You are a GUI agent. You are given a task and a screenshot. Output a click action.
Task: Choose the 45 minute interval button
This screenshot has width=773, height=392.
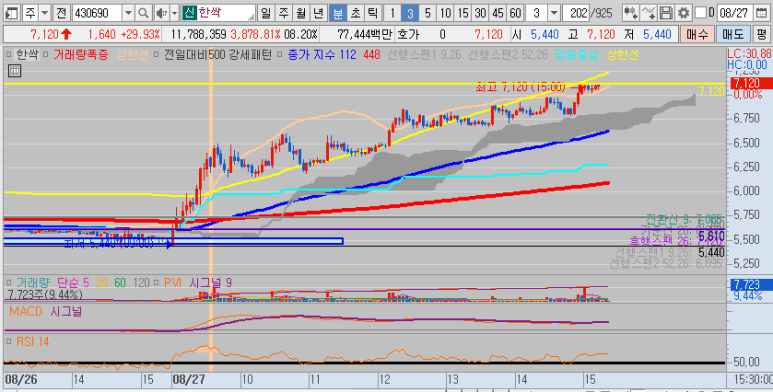click(498, 13)
